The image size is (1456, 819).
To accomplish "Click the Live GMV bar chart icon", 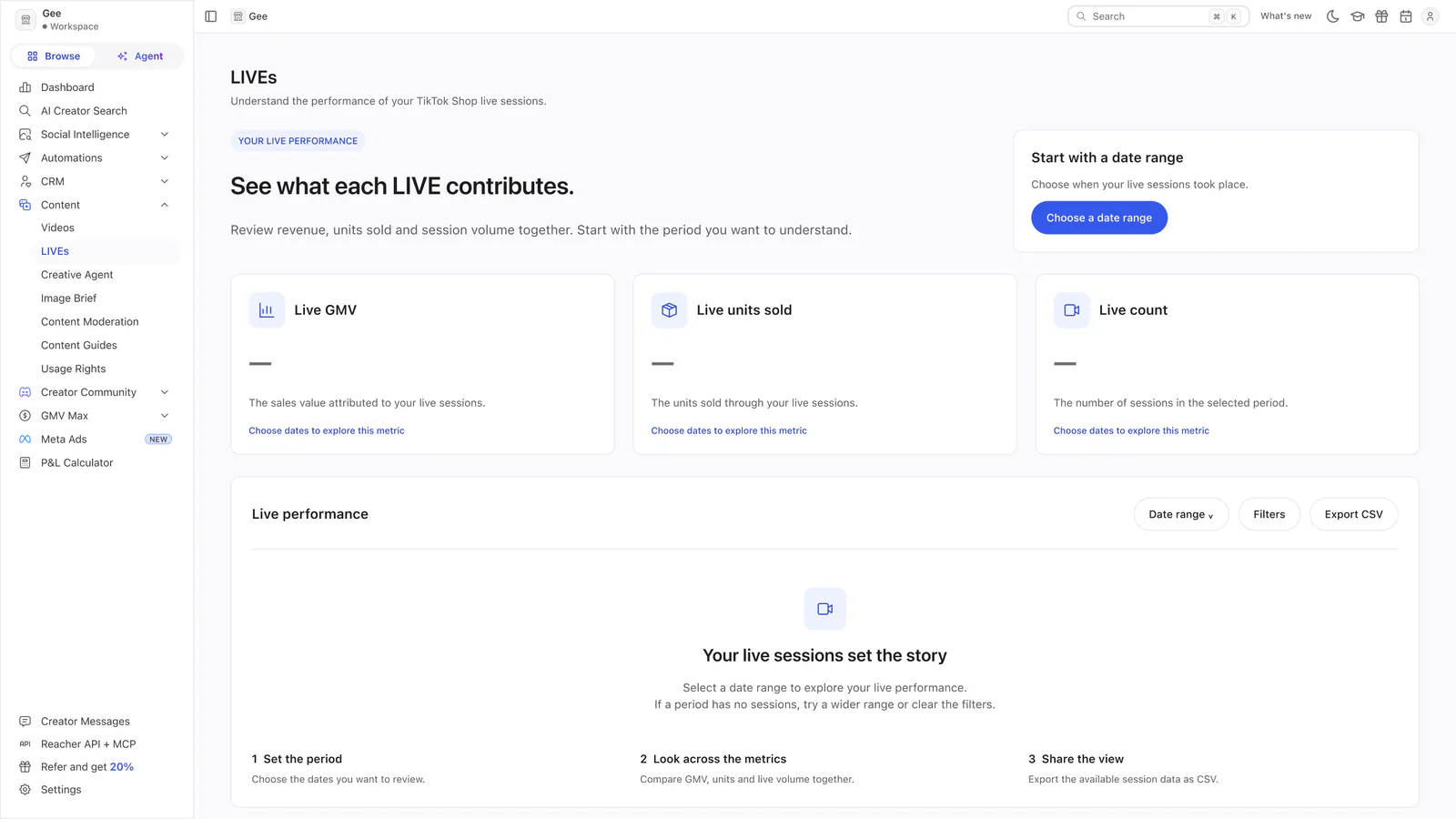I will 267,310.
